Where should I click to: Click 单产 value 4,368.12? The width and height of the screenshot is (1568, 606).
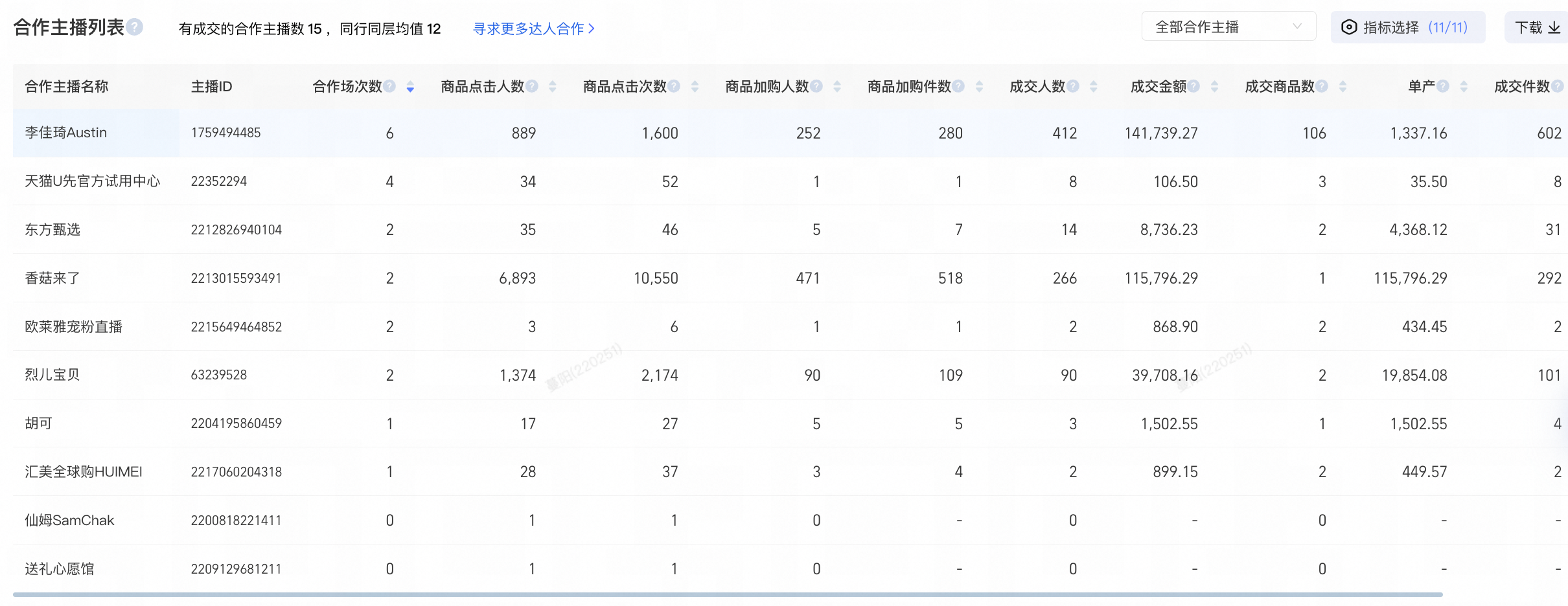(1418, 230)
